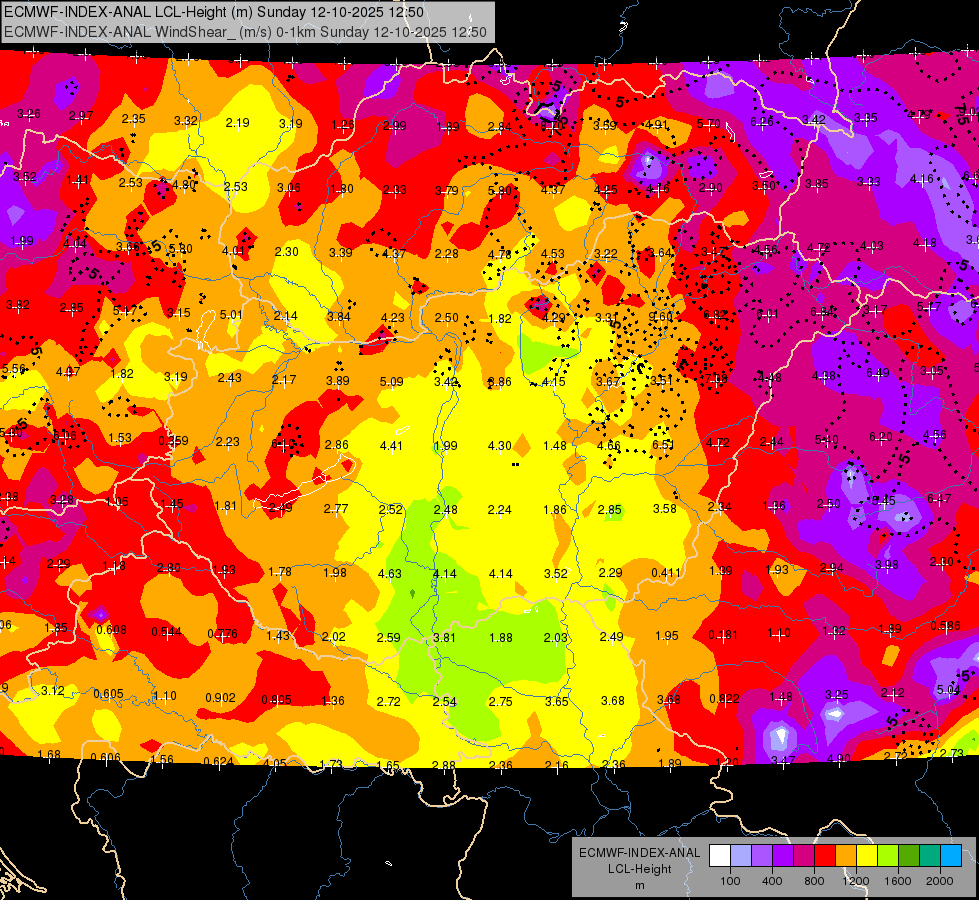
Task: Select the 9.60 wind shear value on map
Action: (x=661, y=317)
